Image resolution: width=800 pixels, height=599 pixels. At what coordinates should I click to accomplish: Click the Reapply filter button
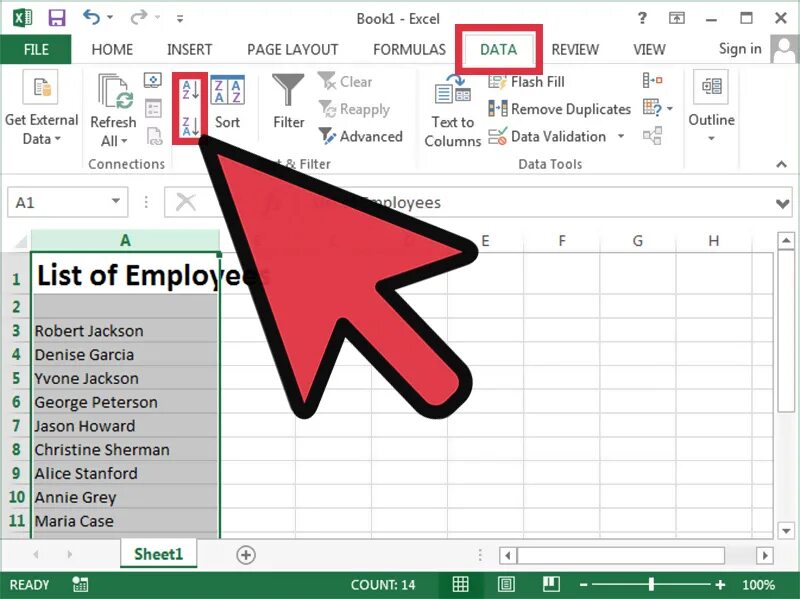pos(354,109)
